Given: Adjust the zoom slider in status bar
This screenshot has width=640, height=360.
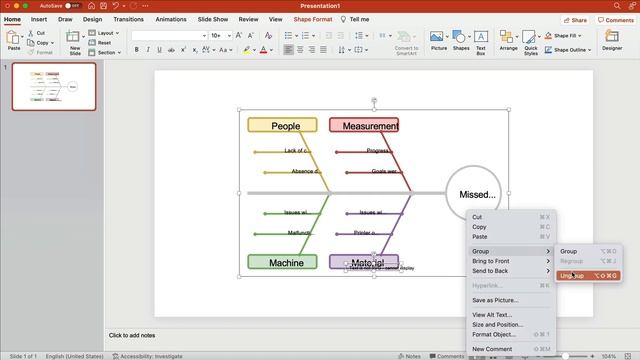Looking at the screenshot, I should (x=565, y=356).
